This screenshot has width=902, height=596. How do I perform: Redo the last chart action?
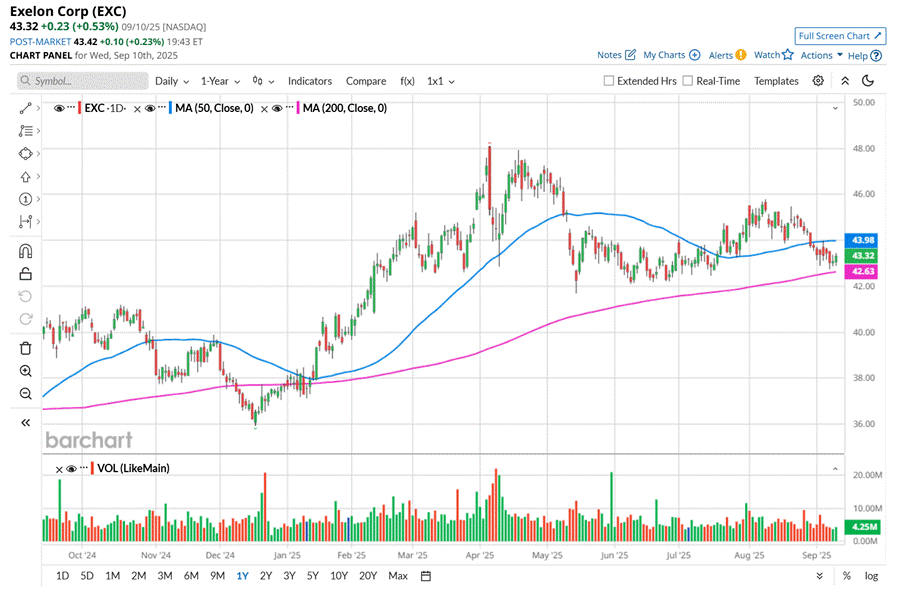pos(25,319)
